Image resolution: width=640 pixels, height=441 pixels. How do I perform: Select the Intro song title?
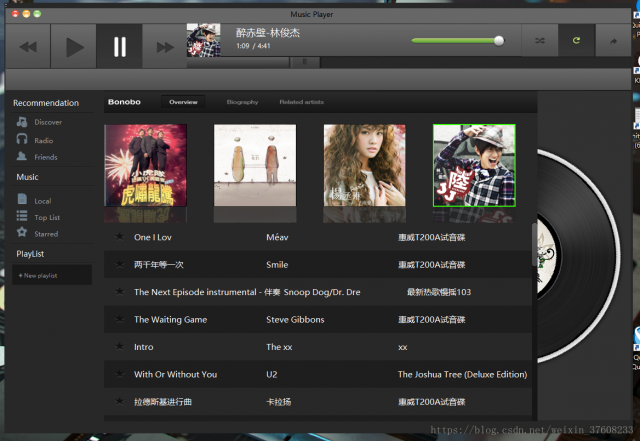(144, 347)
